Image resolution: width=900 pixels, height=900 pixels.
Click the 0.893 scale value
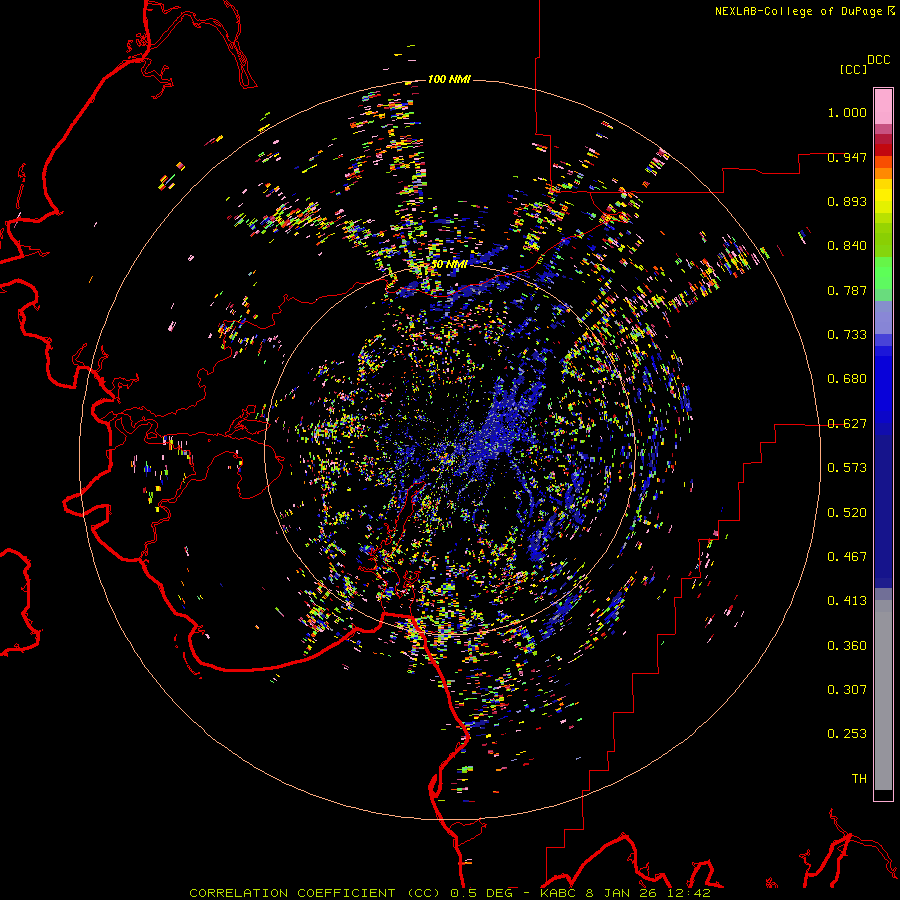pyautogui.click(x=847, y=201)
